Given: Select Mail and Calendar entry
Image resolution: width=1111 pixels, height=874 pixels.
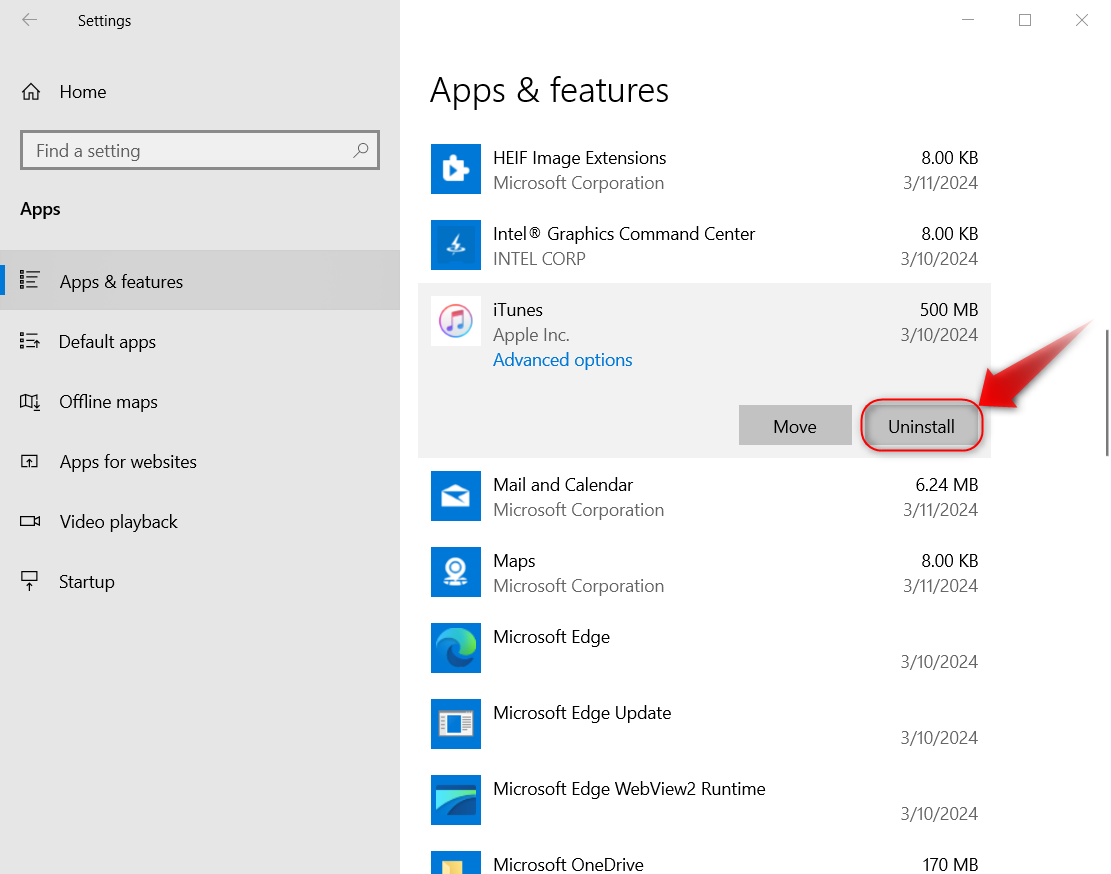Looking at the screenshot, I should tap(704, 496).
